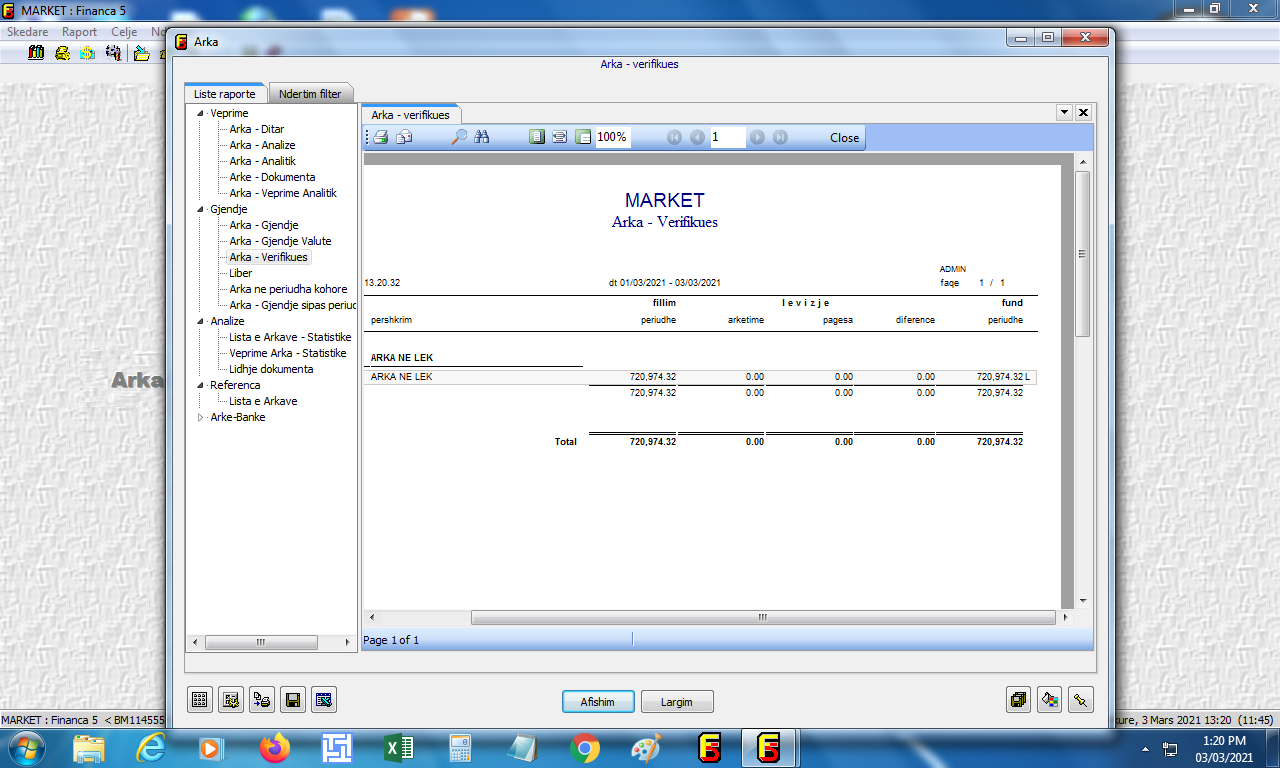Click the Excel export table icon at bottom
The height and width of the screenshot is (768, 1280).
(324, 700)
